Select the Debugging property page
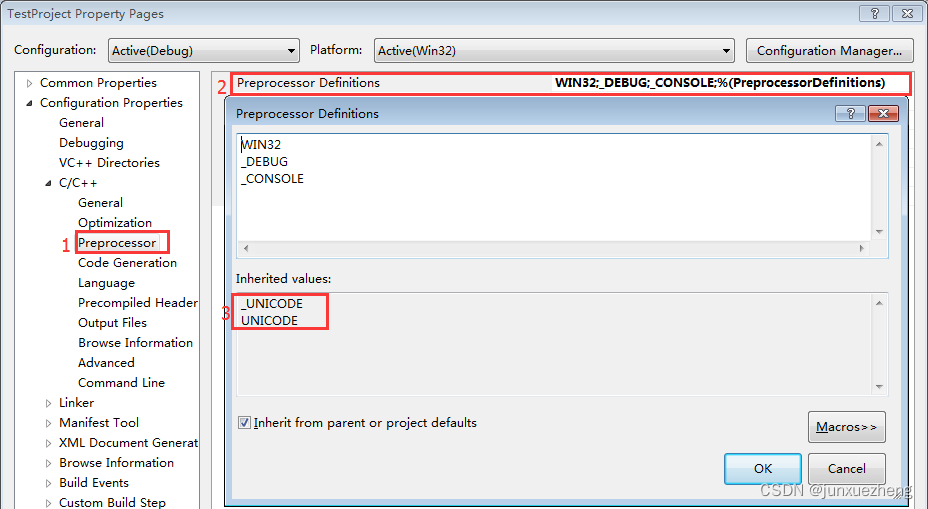This screenshot has width=928, height=509. [91, 143]
